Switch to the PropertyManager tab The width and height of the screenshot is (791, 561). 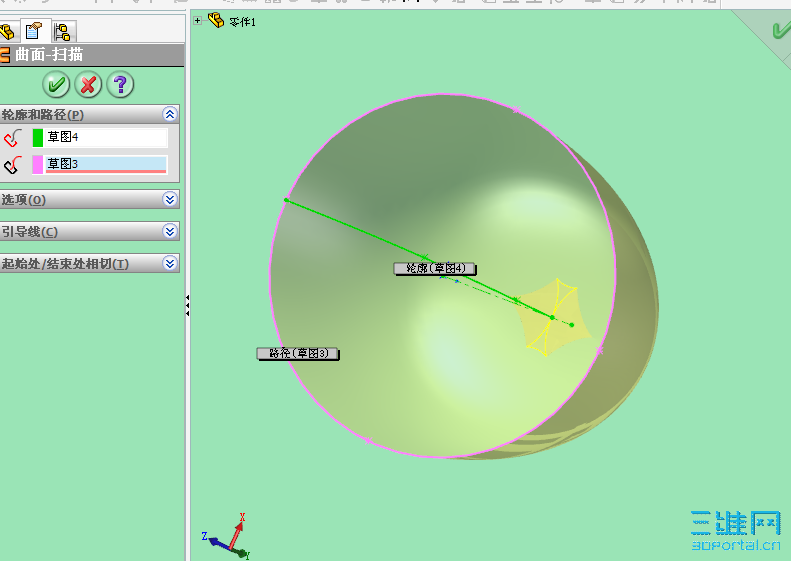pos(35,31)
